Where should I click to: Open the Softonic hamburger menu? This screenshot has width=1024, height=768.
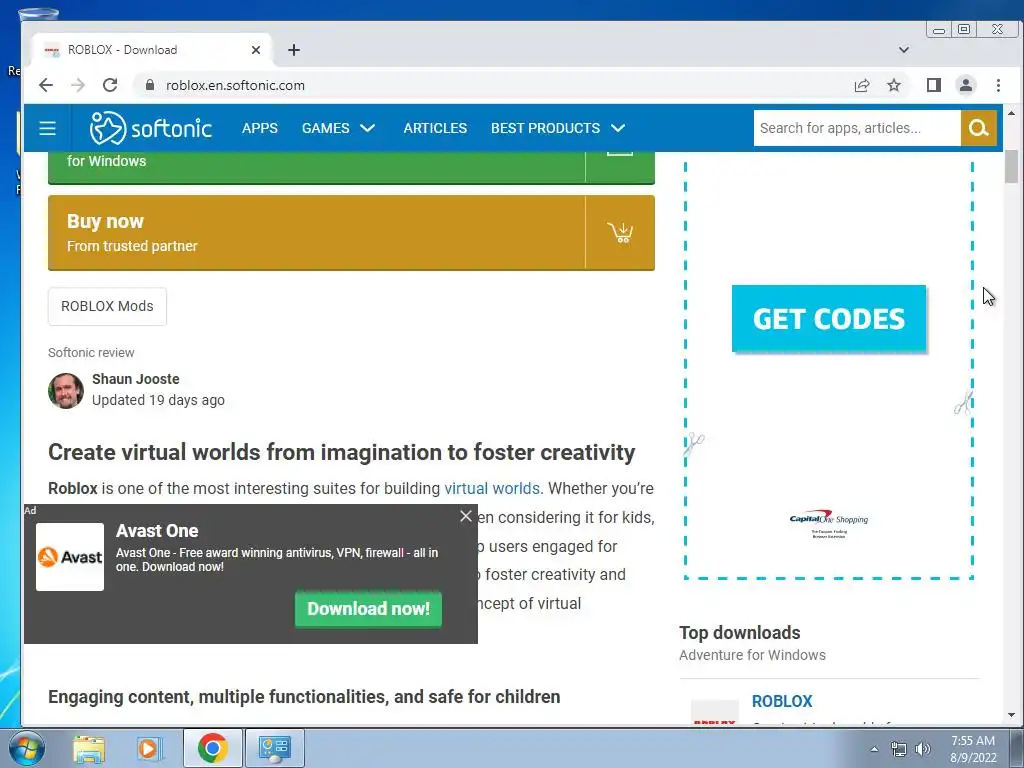47,128
